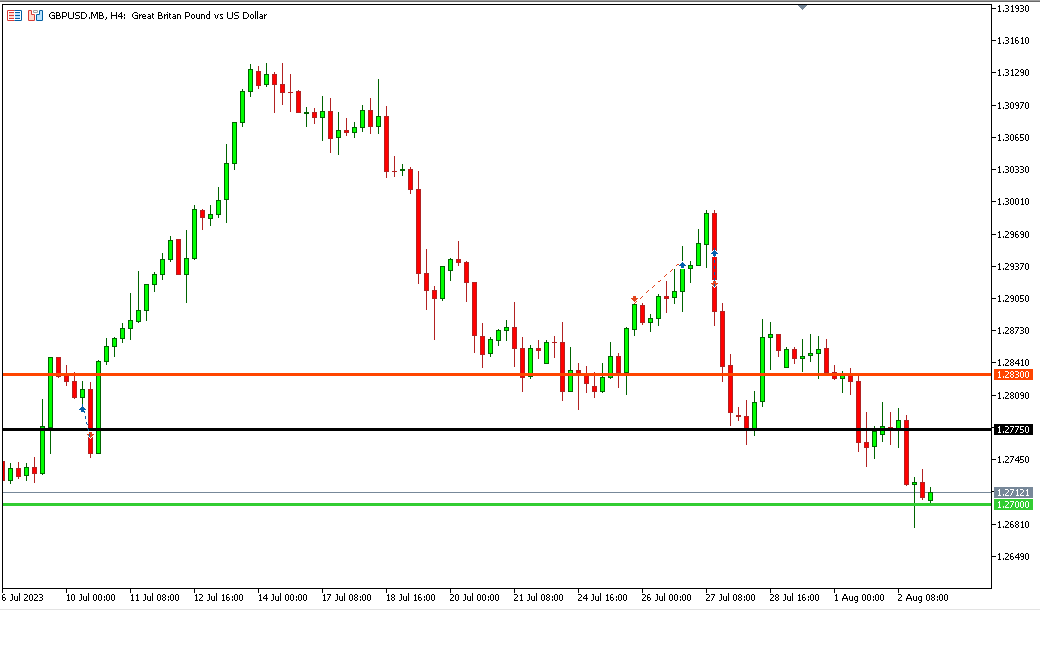Select the chart shift triangle at top

pyautogui.click(x=803, y=7)
